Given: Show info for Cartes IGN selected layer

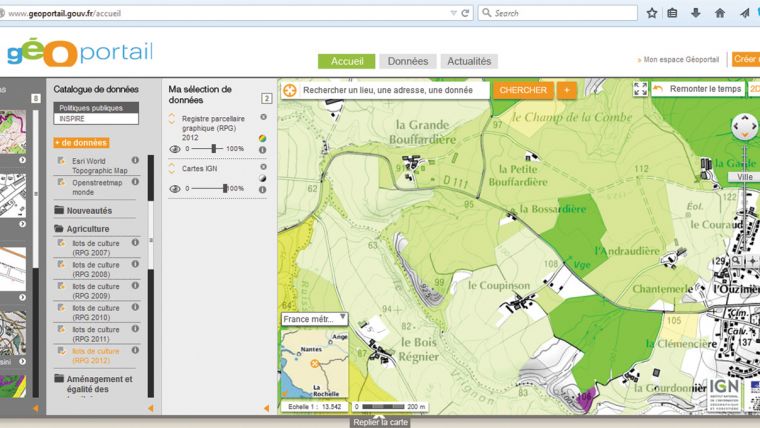Looking at the screenshot, I should (262, 190).
